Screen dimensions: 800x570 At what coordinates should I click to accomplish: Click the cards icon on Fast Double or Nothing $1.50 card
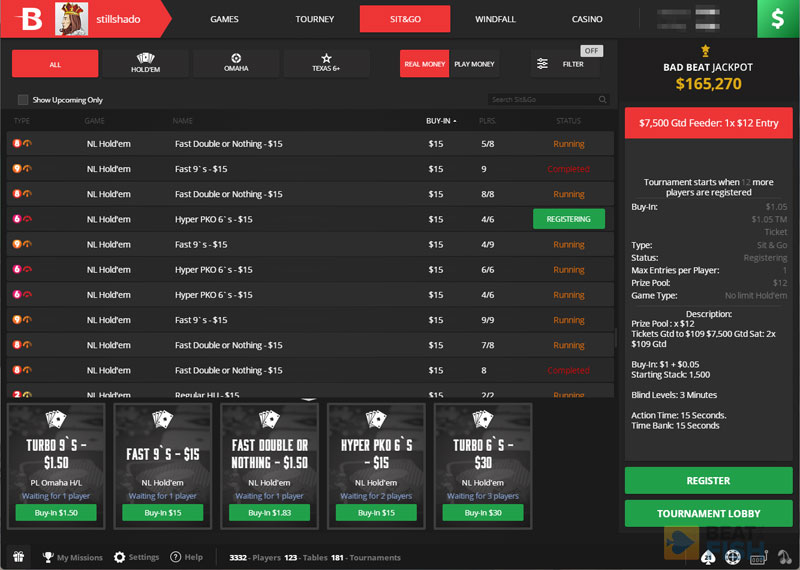pyautogui.click(x=269, y=419)
